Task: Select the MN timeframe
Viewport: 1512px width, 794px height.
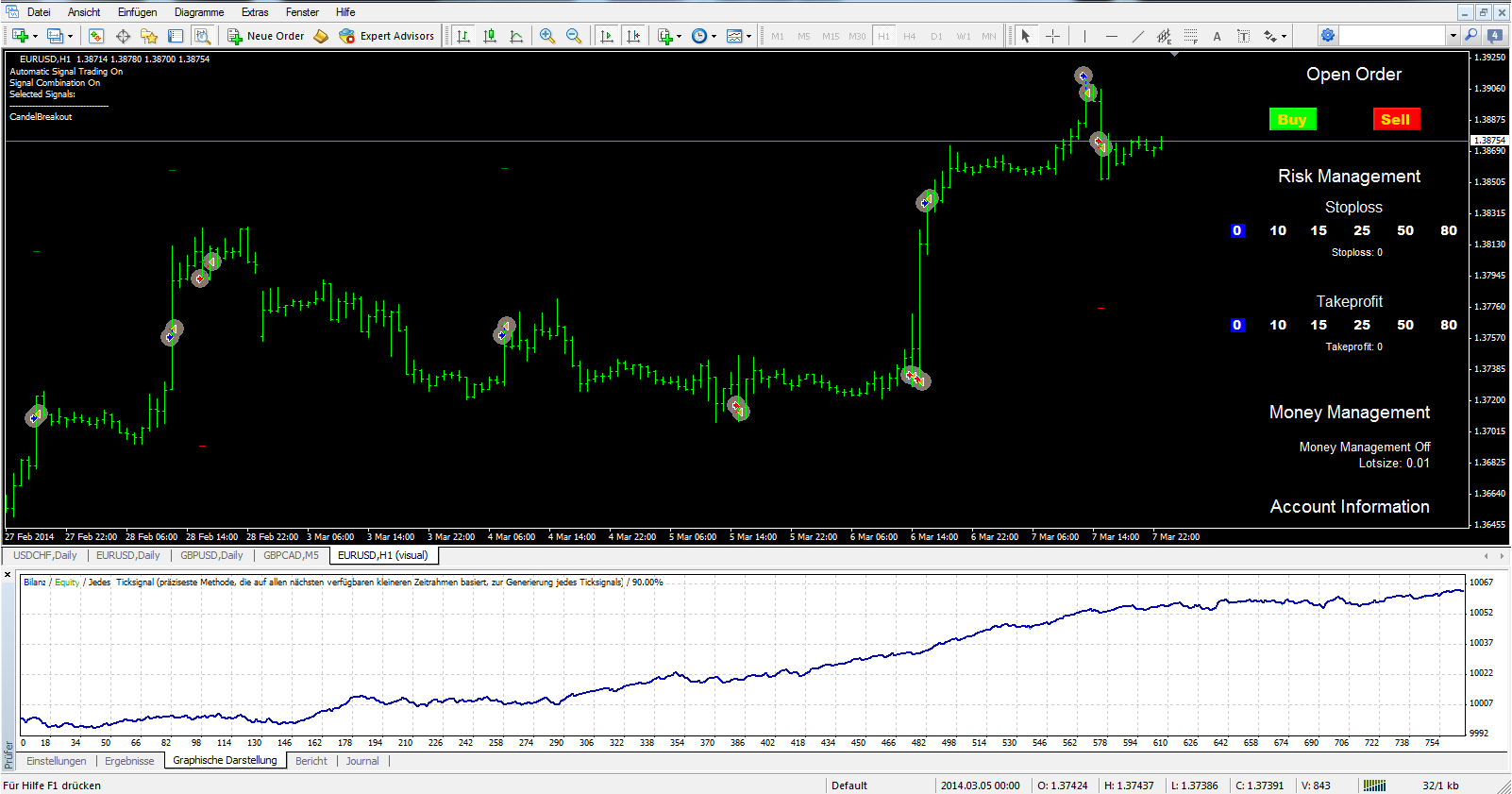Action: 989,36
